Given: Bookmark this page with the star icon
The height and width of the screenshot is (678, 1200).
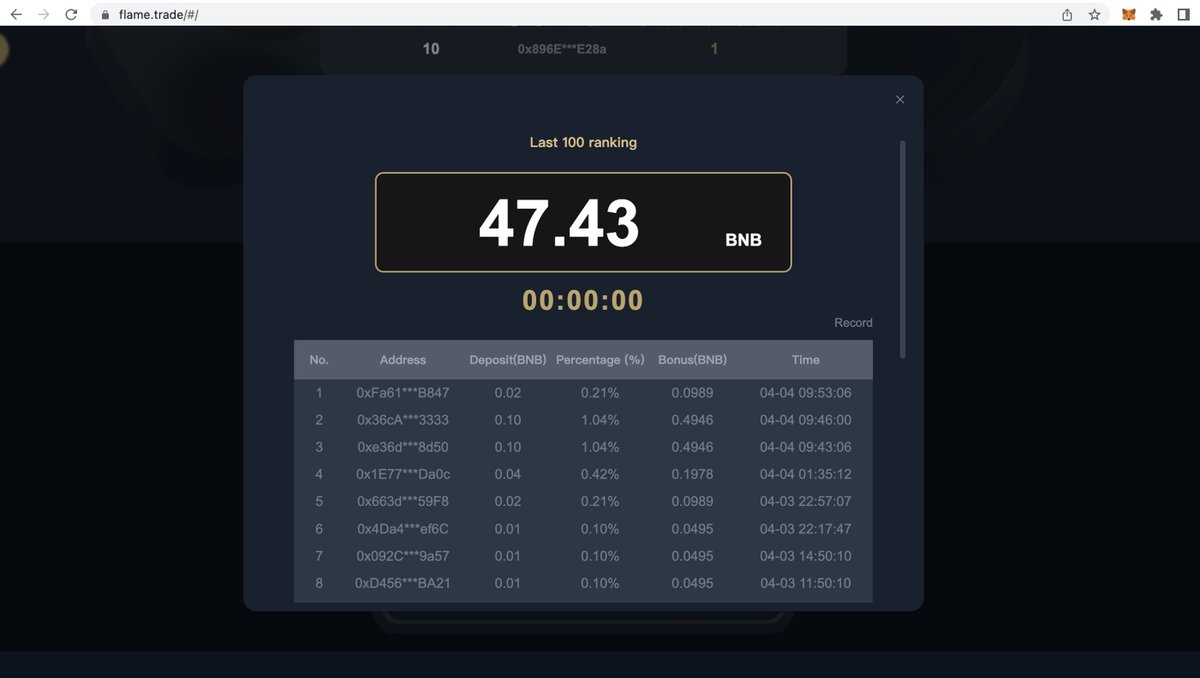Looking at the screenshot, I should click(1094, 15).
